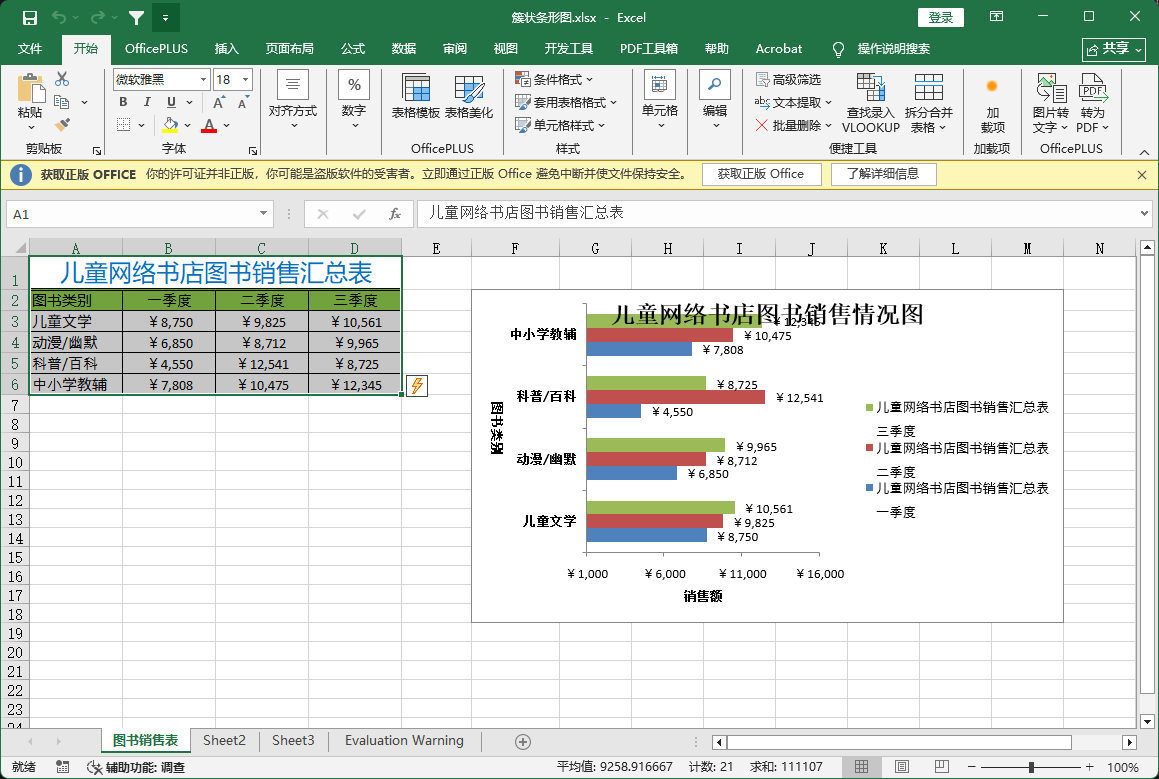Switch to the 视图 view tab
The height and width of the screenshot is (779, 1159).
point(506,49)
